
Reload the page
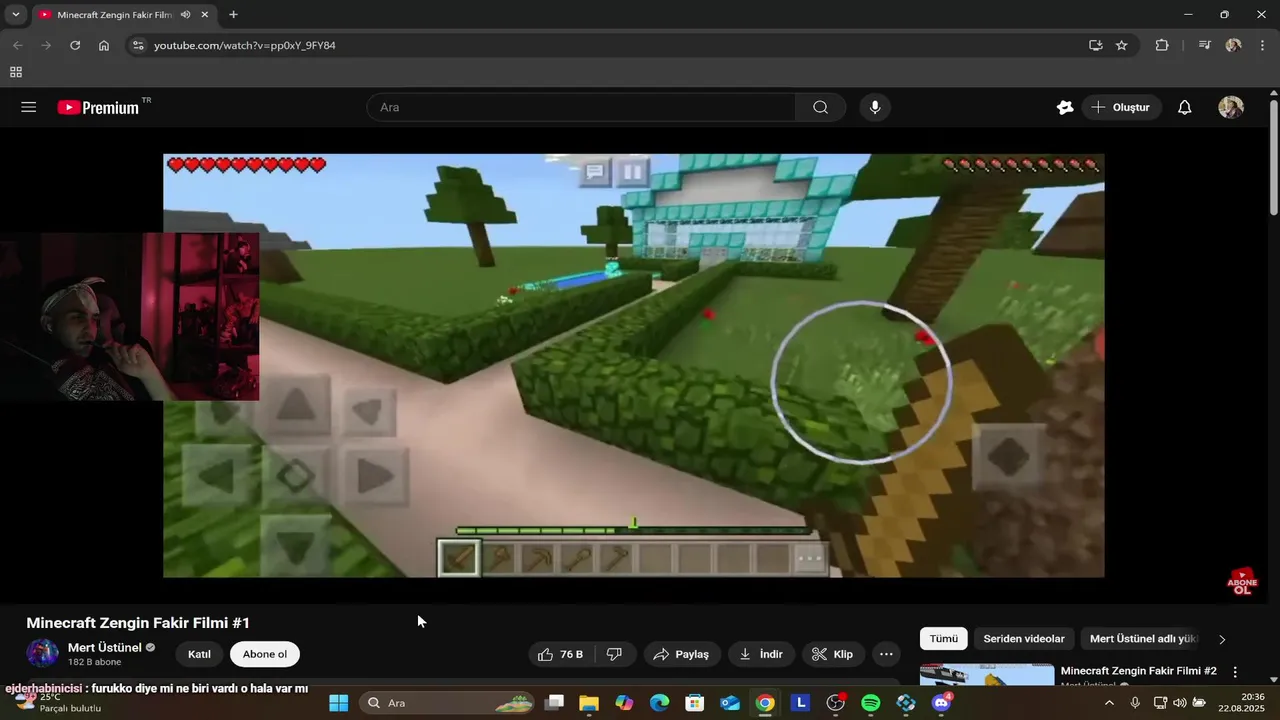(x=75, y=45)
